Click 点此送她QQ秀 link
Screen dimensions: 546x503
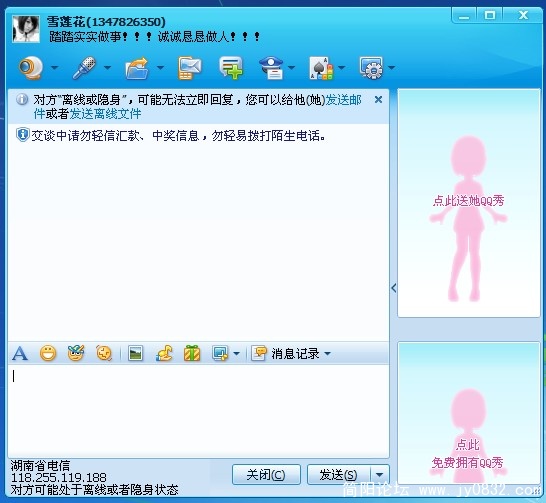[x=468, y=201]
